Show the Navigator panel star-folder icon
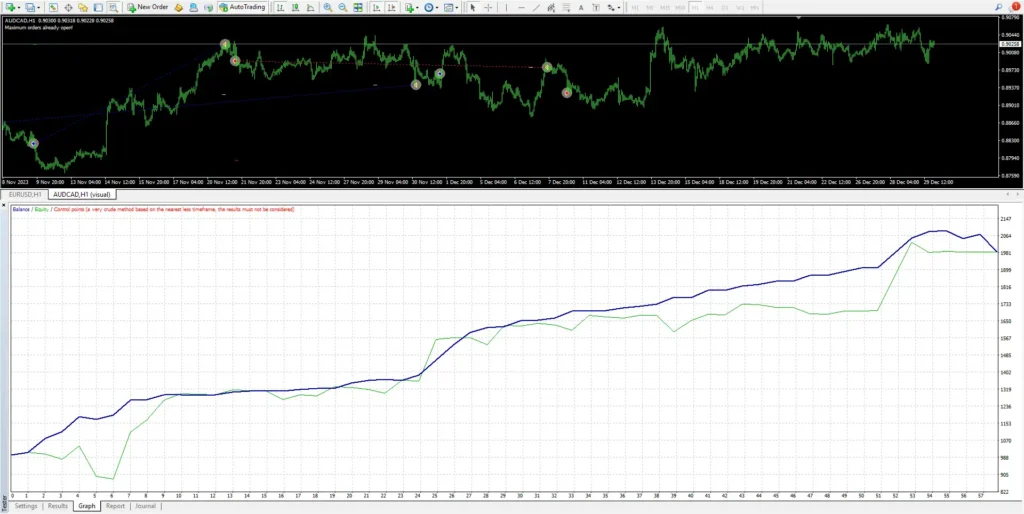 tap(83, 7)
